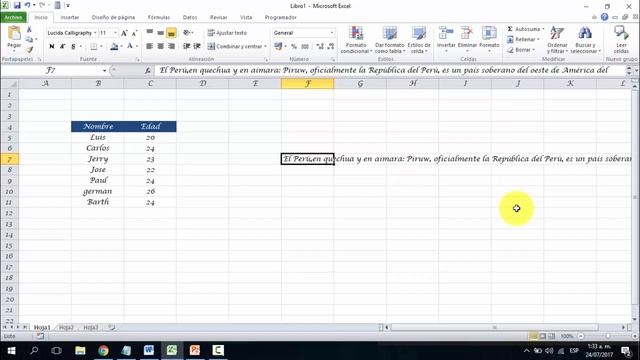Viewport: 640px width, 360px height.
Task: Click the column F header
Action: [308, 84]
